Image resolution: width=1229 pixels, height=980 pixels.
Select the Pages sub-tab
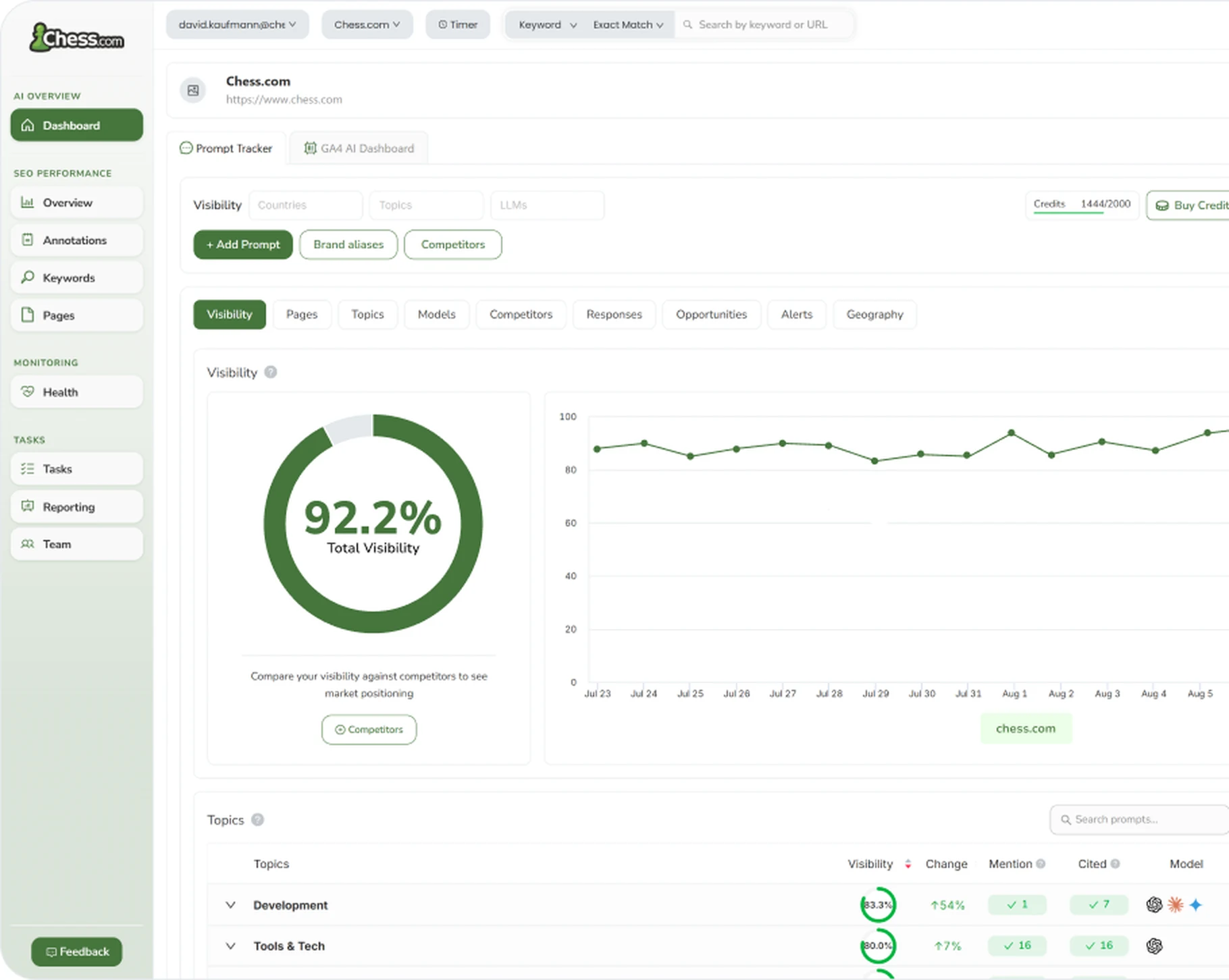pos(302,315)
